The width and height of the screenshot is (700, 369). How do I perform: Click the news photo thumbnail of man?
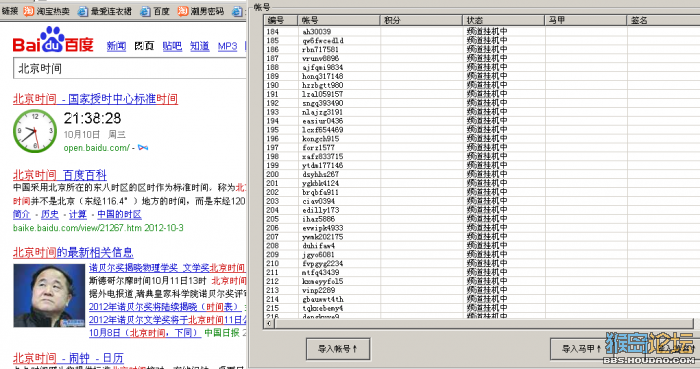(49, 295)
